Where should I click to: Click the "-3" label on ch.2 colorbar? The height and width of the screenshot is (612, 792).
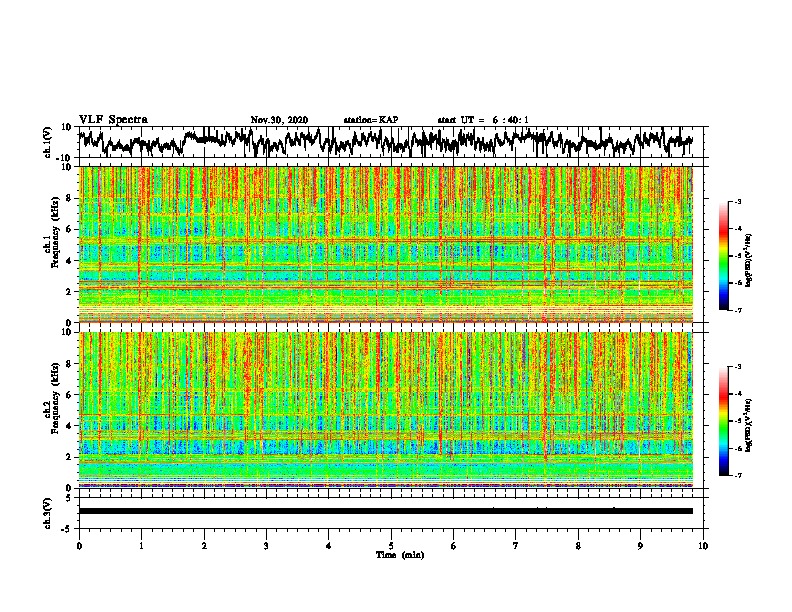click(x=737, y=367)
